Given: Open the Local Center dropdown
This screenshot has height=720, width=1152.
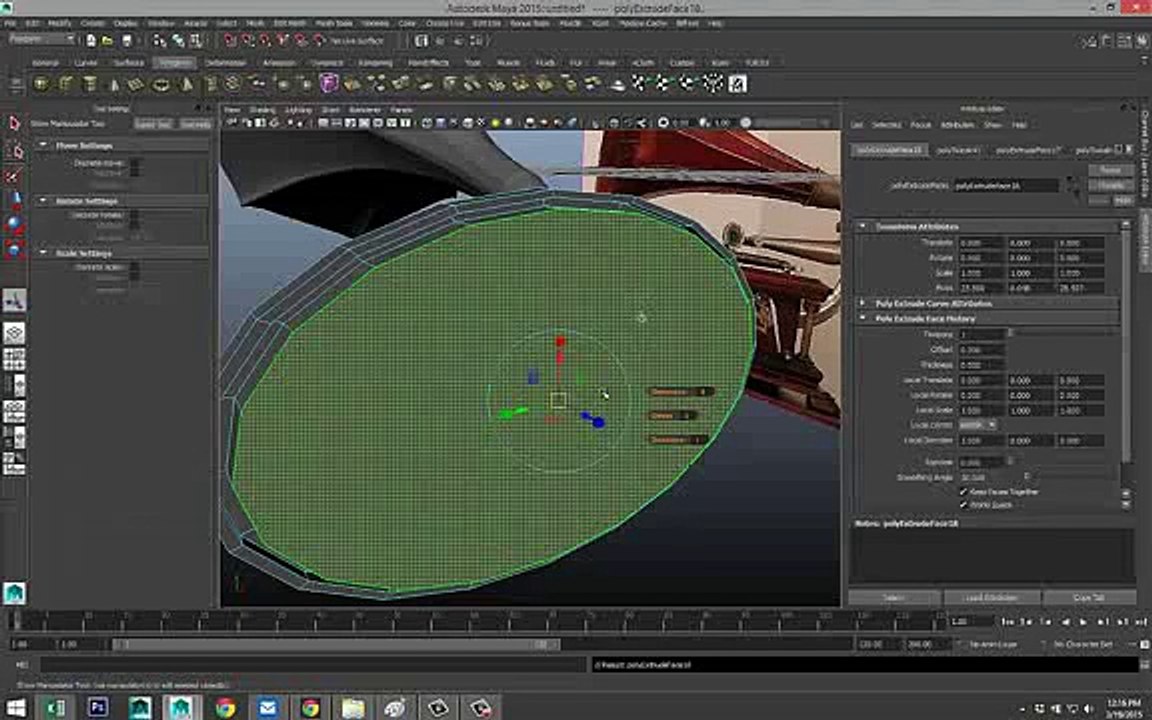Looking at the screenshot, I should pyautogui.click(x=978, y=425).
